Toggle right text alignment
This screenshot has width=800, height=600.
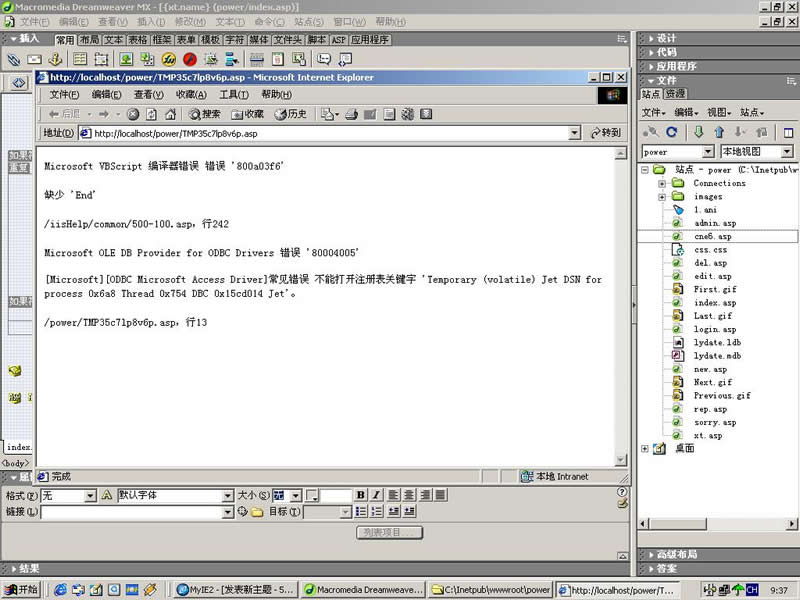425,495
